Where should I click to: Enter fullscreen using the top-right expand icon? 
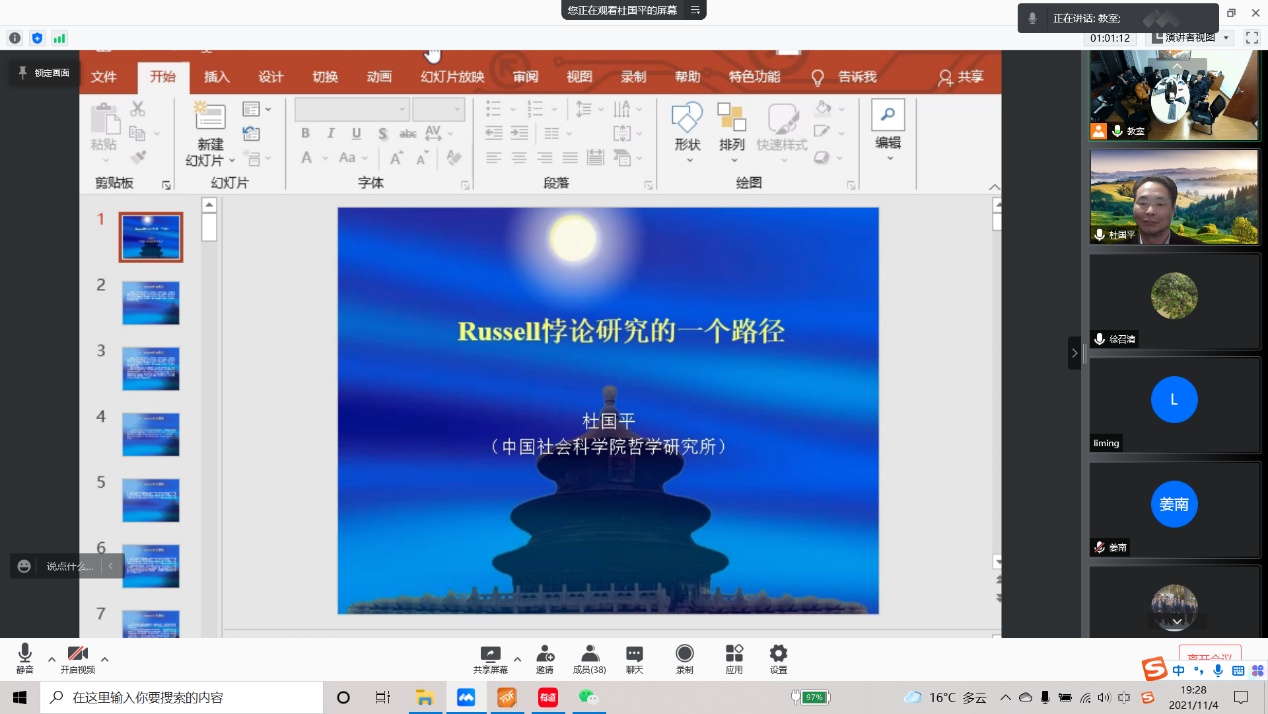tap(1251, 38)
